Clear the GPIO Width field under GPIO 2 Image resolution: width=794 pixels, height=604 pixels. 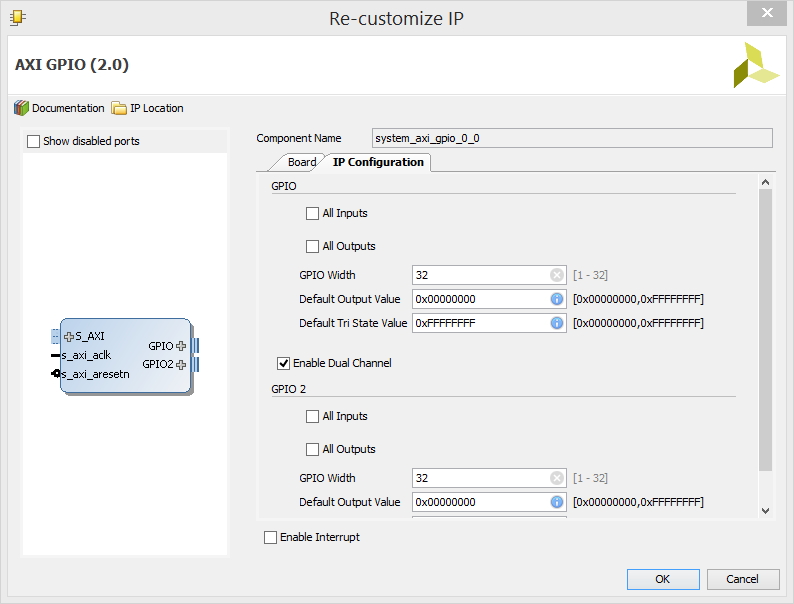pyautogui.click(x=557, y=478)
